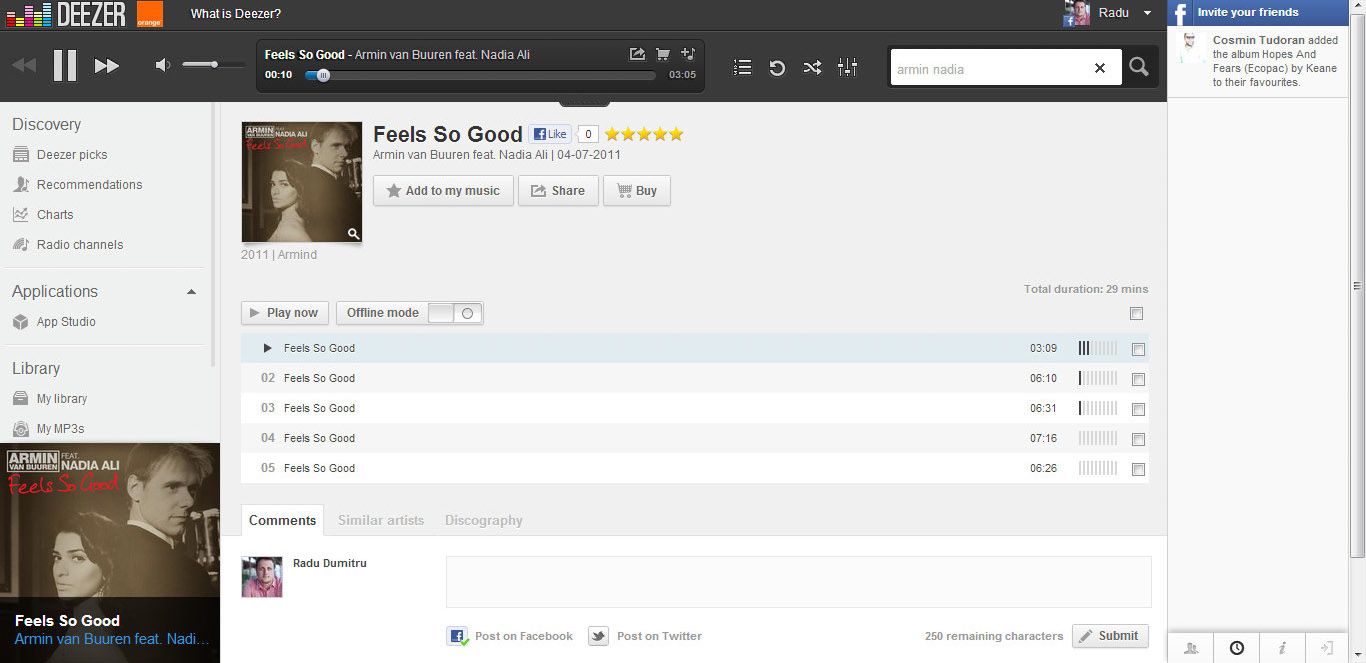Open My library
The image size is (1366, 663).
tap(62, 399)
